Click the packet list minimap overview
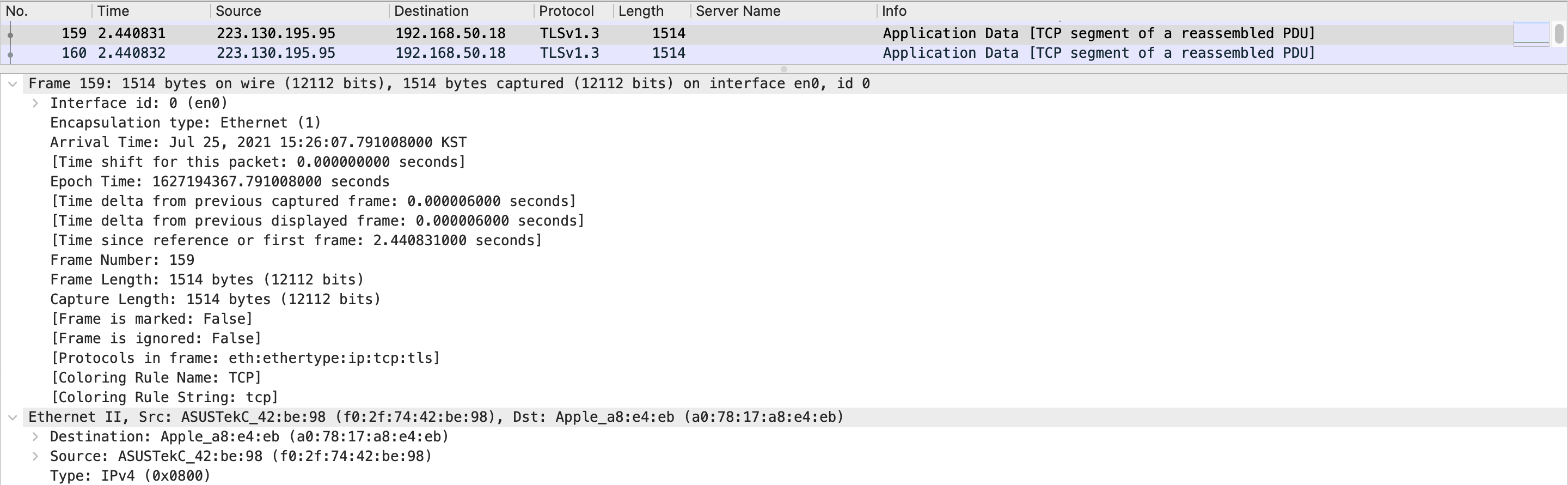The image size is (1568, 485). [1531, 33]
